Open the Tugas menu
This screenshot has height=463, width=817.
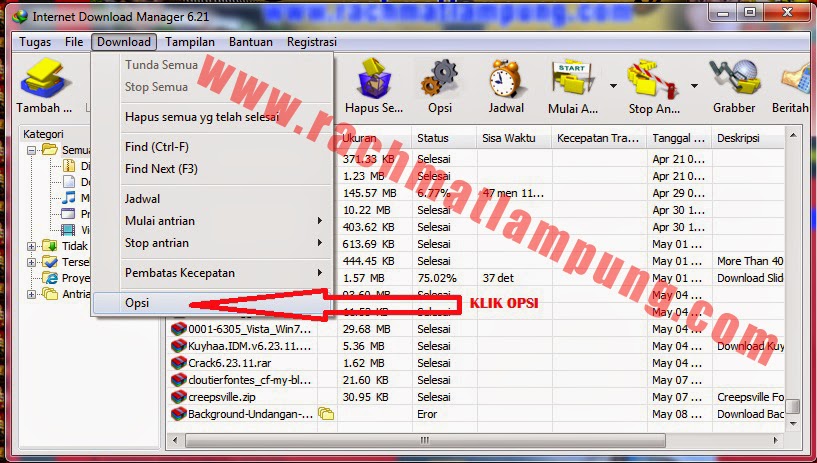[x=35, y=42]
